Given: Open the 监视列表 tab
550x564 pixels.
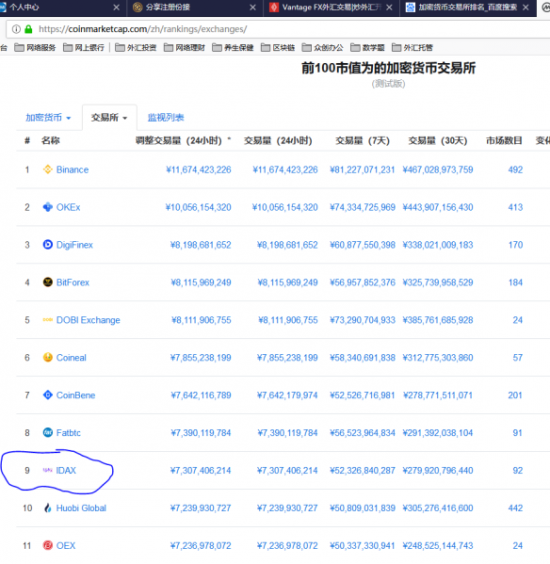Looking at the screenshot, I should 165,117.
